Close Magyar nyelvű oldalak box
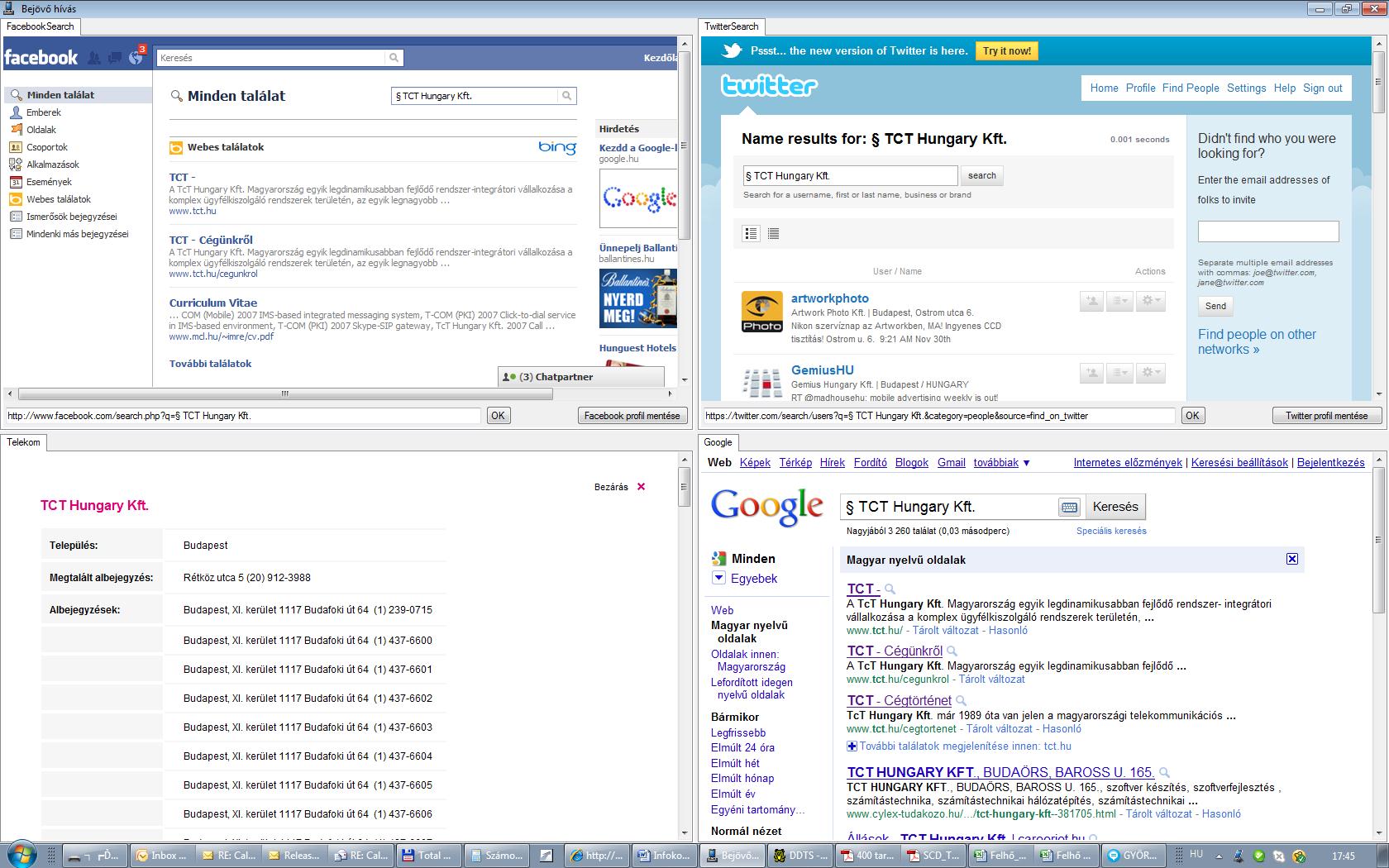The width and height of the screenshot is (1389, 868). (x=1292, y=560)
